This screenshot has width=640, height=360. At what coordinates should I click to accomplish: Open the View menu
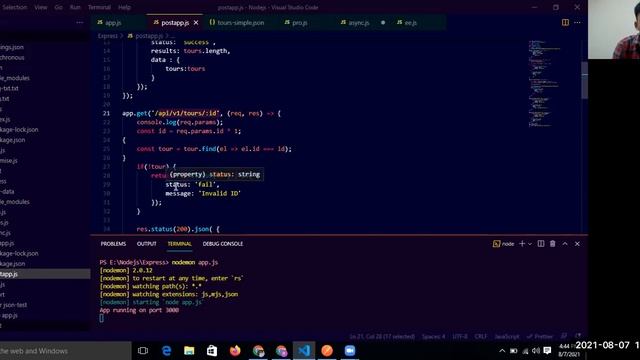coord(40,7)
